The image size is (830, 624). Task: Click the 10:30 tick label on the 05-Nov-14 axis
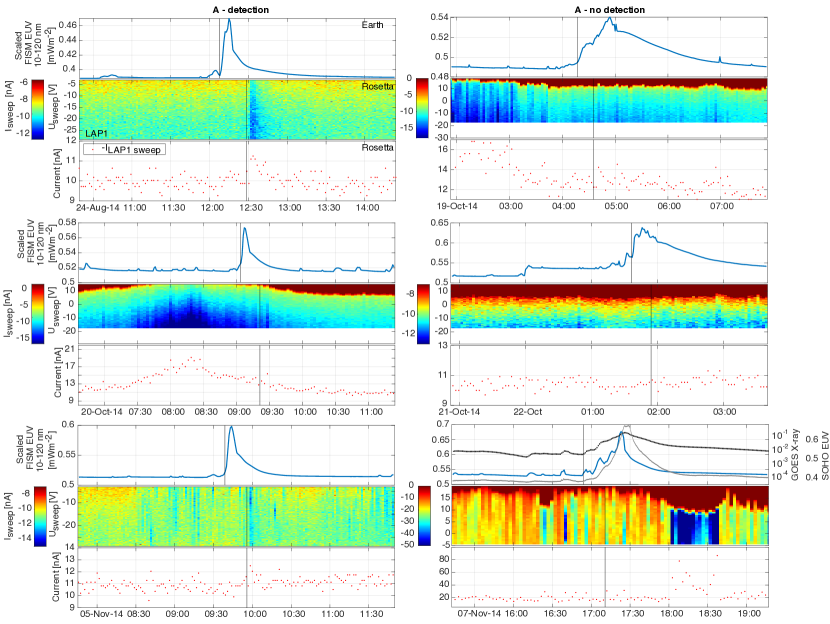(x=293, y=614)
